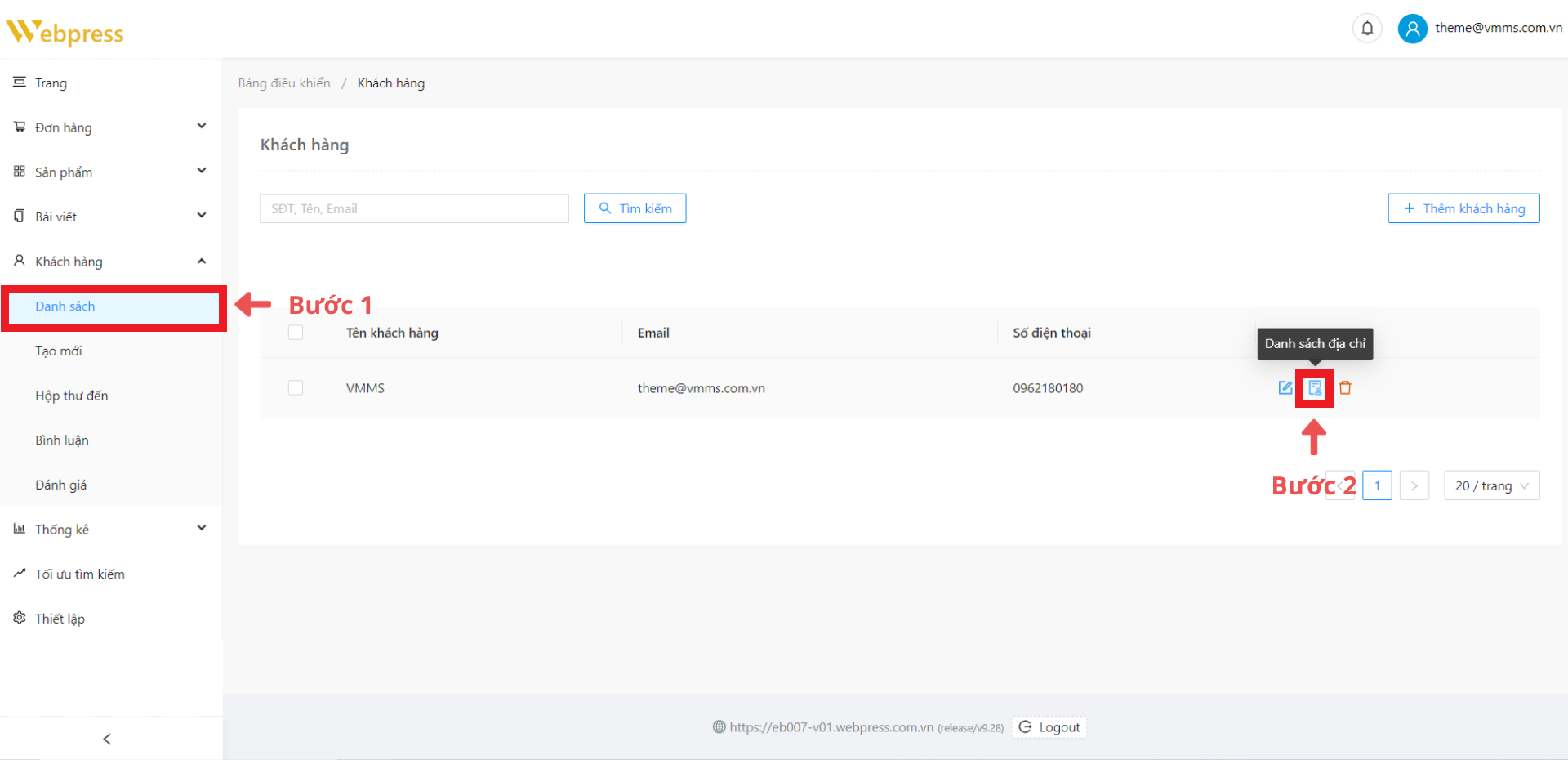Tick the select-all checkbox in table header
Image resolution: width=1568 pixels, height=760 pixels.
296,333
